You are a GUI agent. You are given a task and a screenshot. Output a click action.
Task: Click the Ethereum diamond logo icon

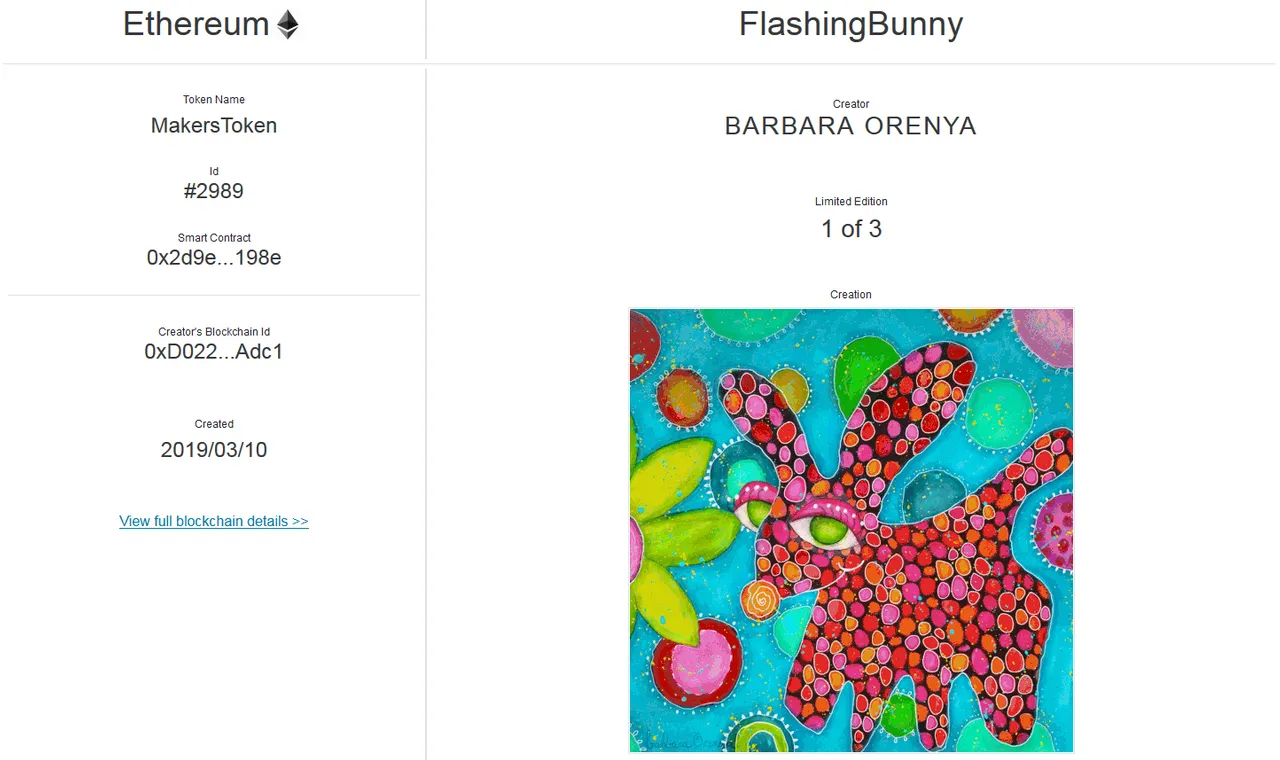pos(288,25)
